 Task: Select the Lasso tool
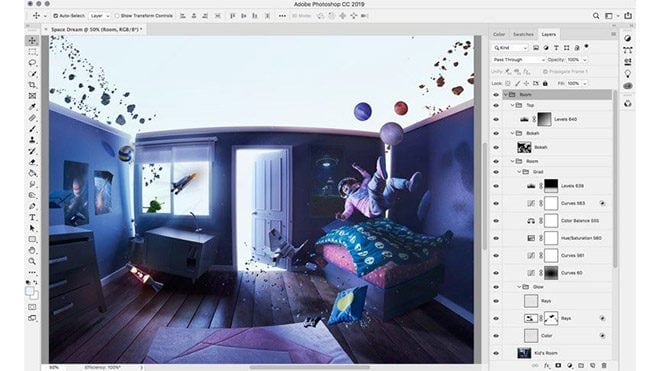(x=32, y=63)
